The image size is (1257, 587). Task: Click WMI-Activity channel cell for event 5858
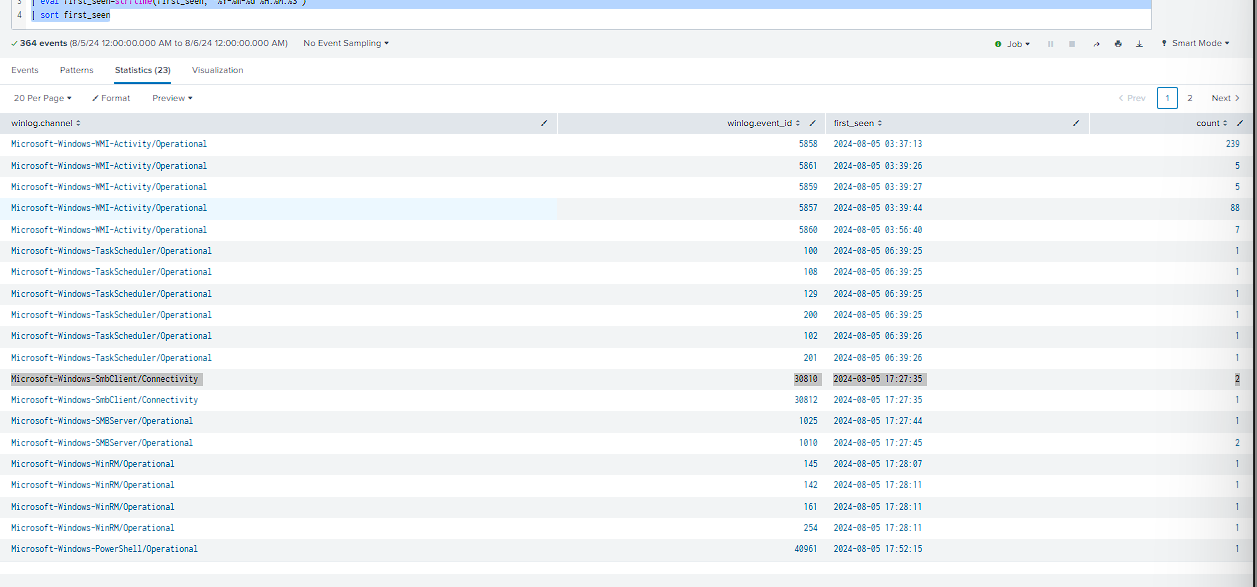[x=109, y=144]
